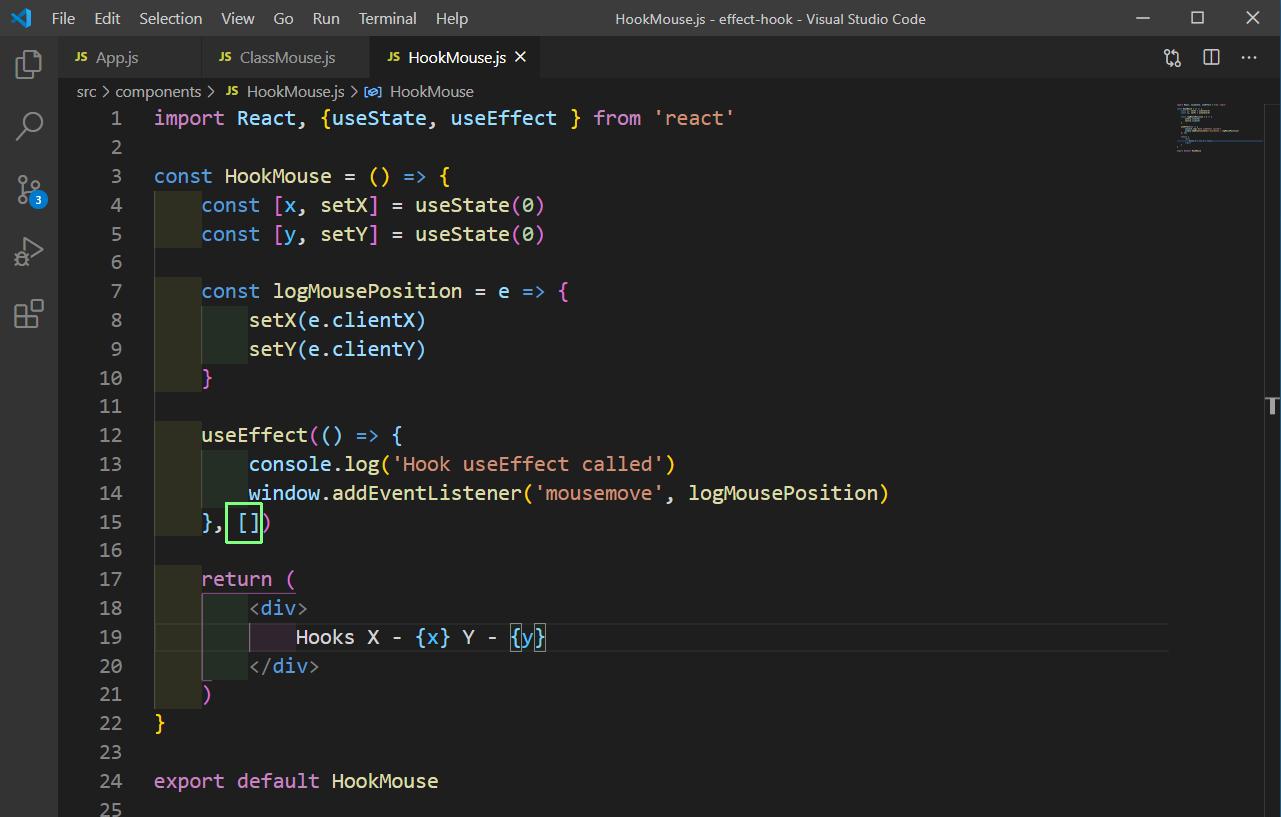Image resolution: width=1281 pixels, height=817 pixels.
Task: Click the closing </div> tag on line 20
Action: click(284, 666)
